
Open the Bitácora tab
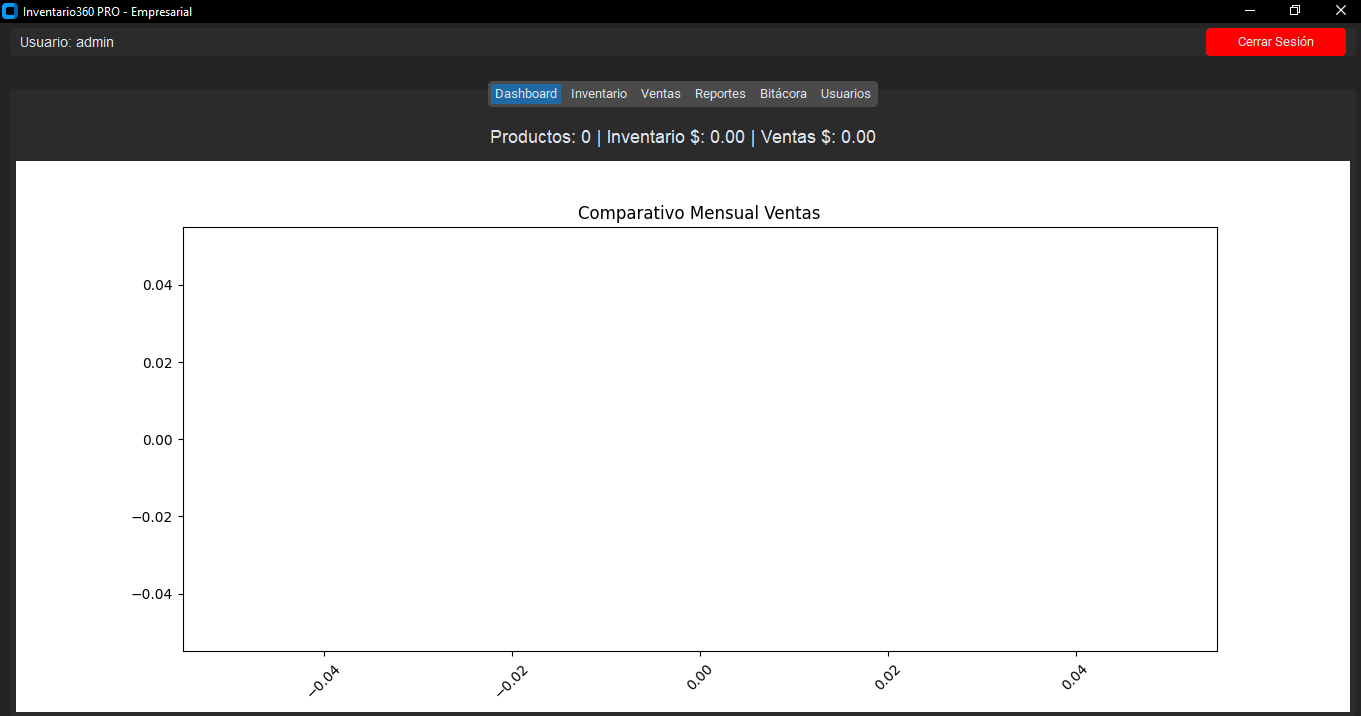(783, 94)
